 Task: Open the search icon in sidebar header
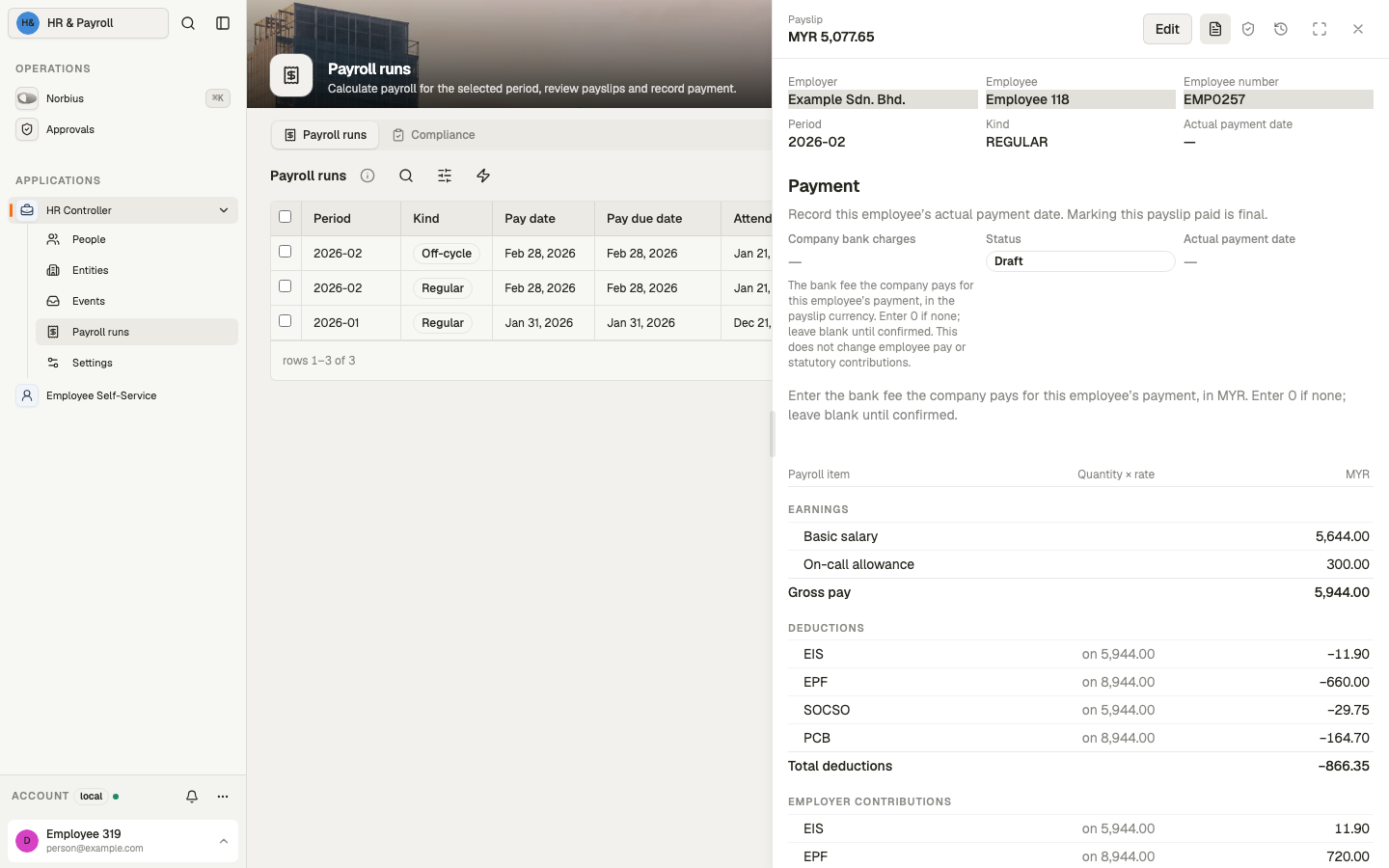tap(188, 23)
